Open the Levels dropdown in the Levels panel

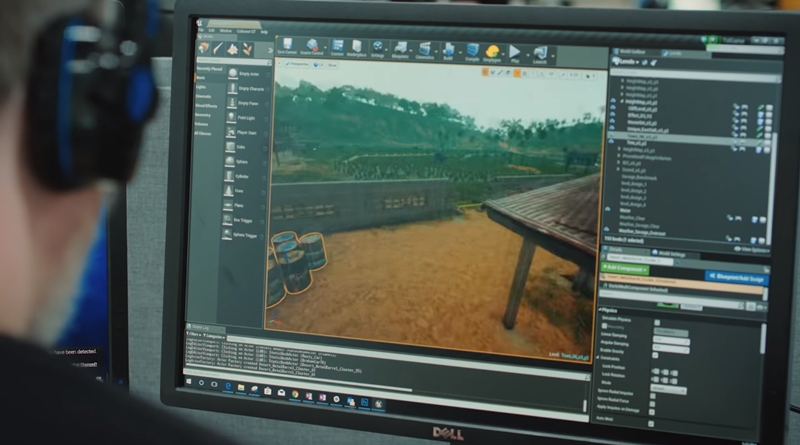click(x=627, y=62)
